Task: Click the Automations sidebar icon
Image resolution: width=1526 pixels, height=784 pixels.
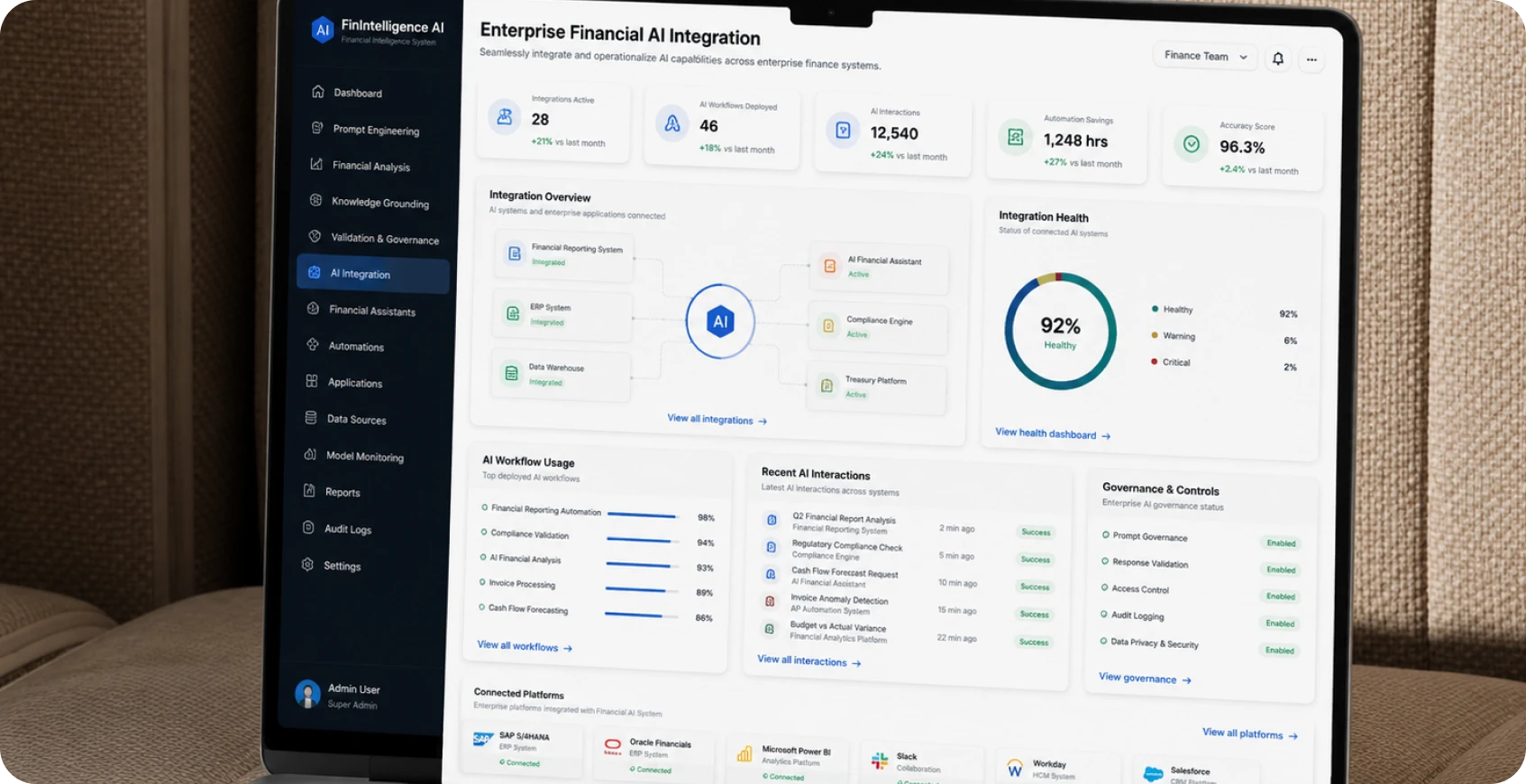Action: pyautogui.click(x=313, y=344)
